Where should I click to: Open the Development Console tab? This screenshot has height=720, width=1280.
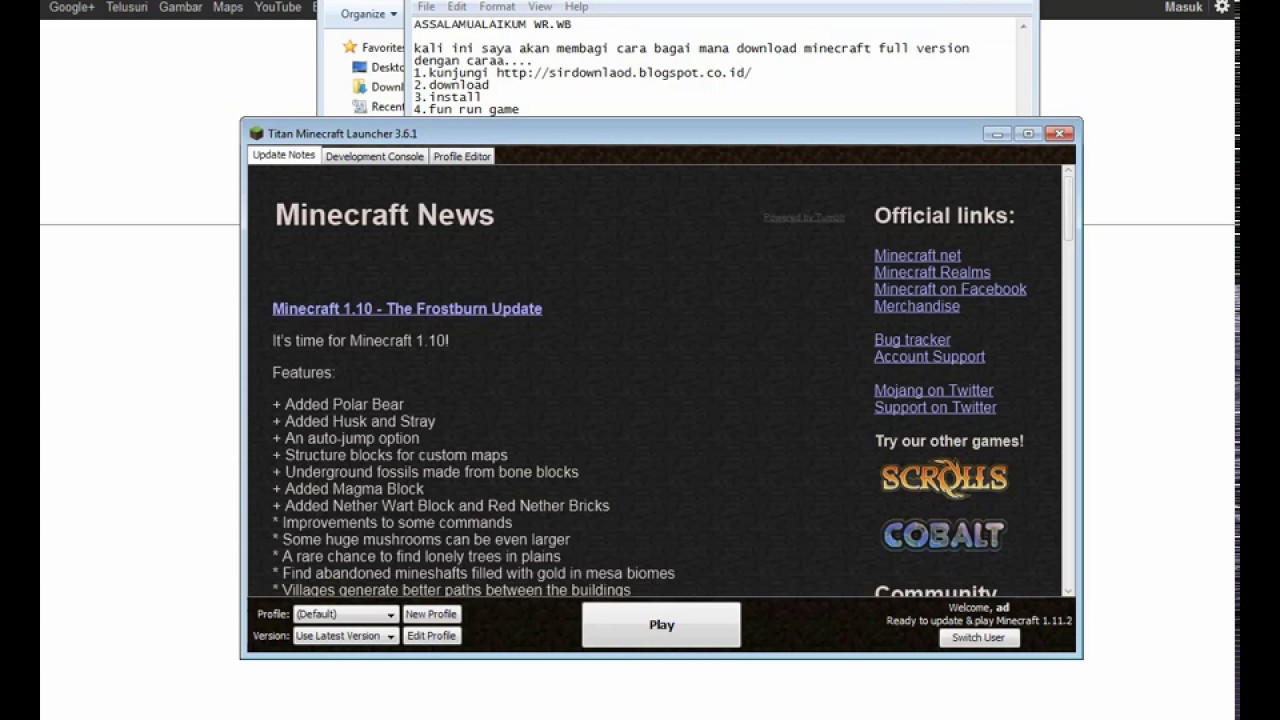[x=374, y=157]
